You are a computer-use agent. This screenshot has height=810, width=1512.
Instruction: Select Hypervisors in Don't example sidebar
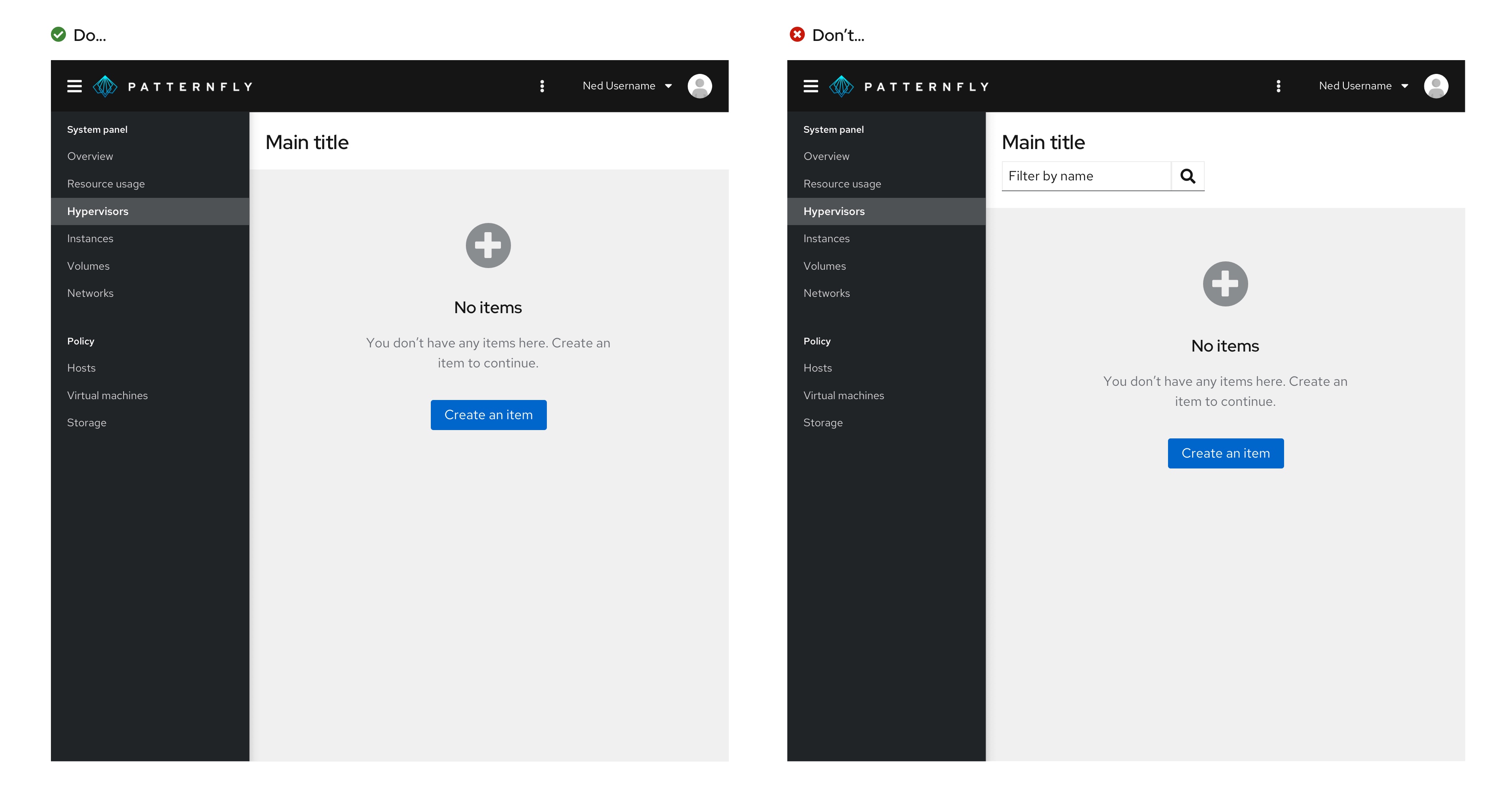click(x=886, y=211)
